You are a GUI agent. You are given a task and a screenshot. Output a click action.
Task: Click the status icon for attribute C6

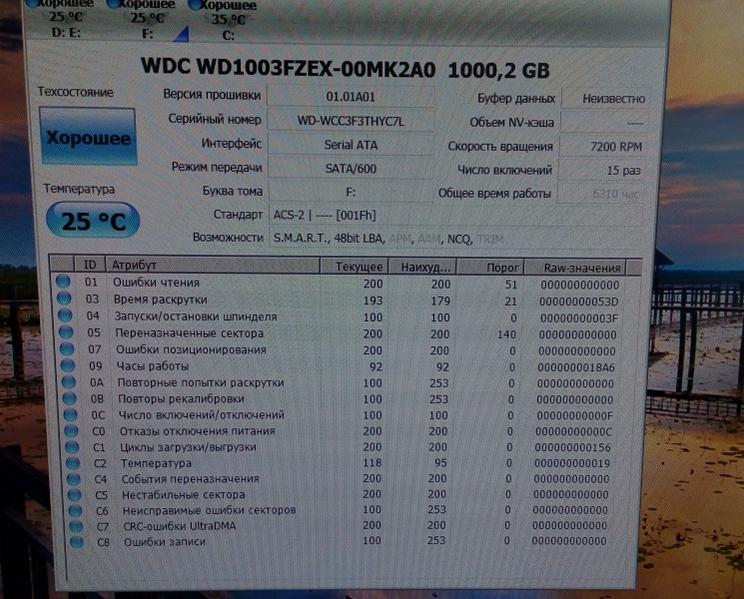coord(75,511)
